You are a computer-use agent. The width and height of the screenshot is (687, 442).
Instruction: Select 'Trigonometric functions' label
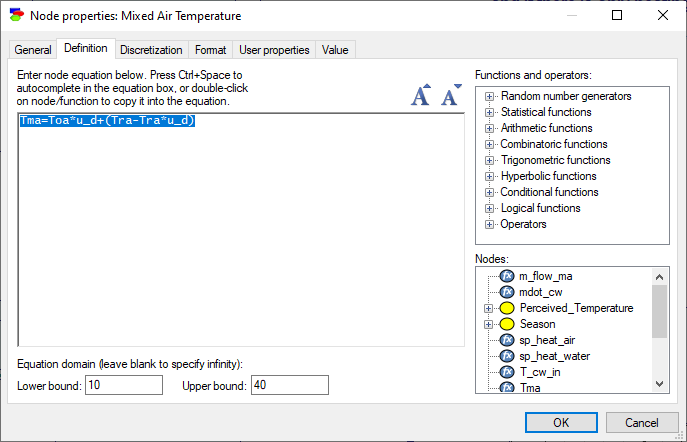point(556,160)
